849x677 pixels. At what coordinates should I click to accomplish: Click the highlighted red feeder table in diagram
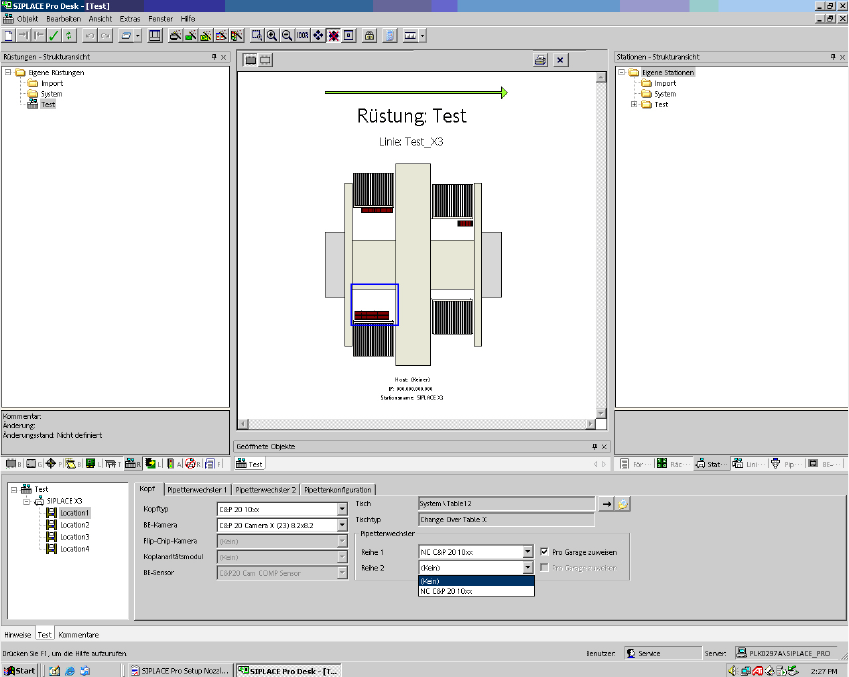pyautogui.click(x=372, y=315)
